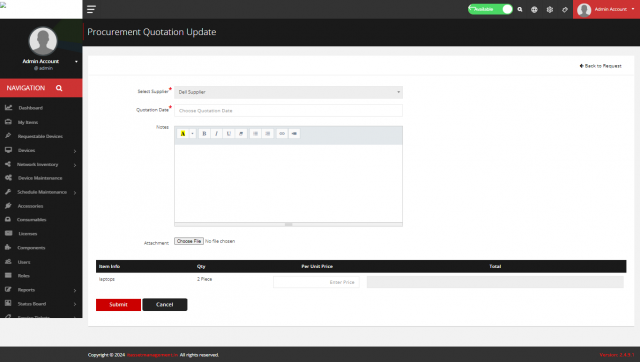640x362 pixels.
Task: Click the search magnifier icon in header
Action: click(x=520, y=9)
